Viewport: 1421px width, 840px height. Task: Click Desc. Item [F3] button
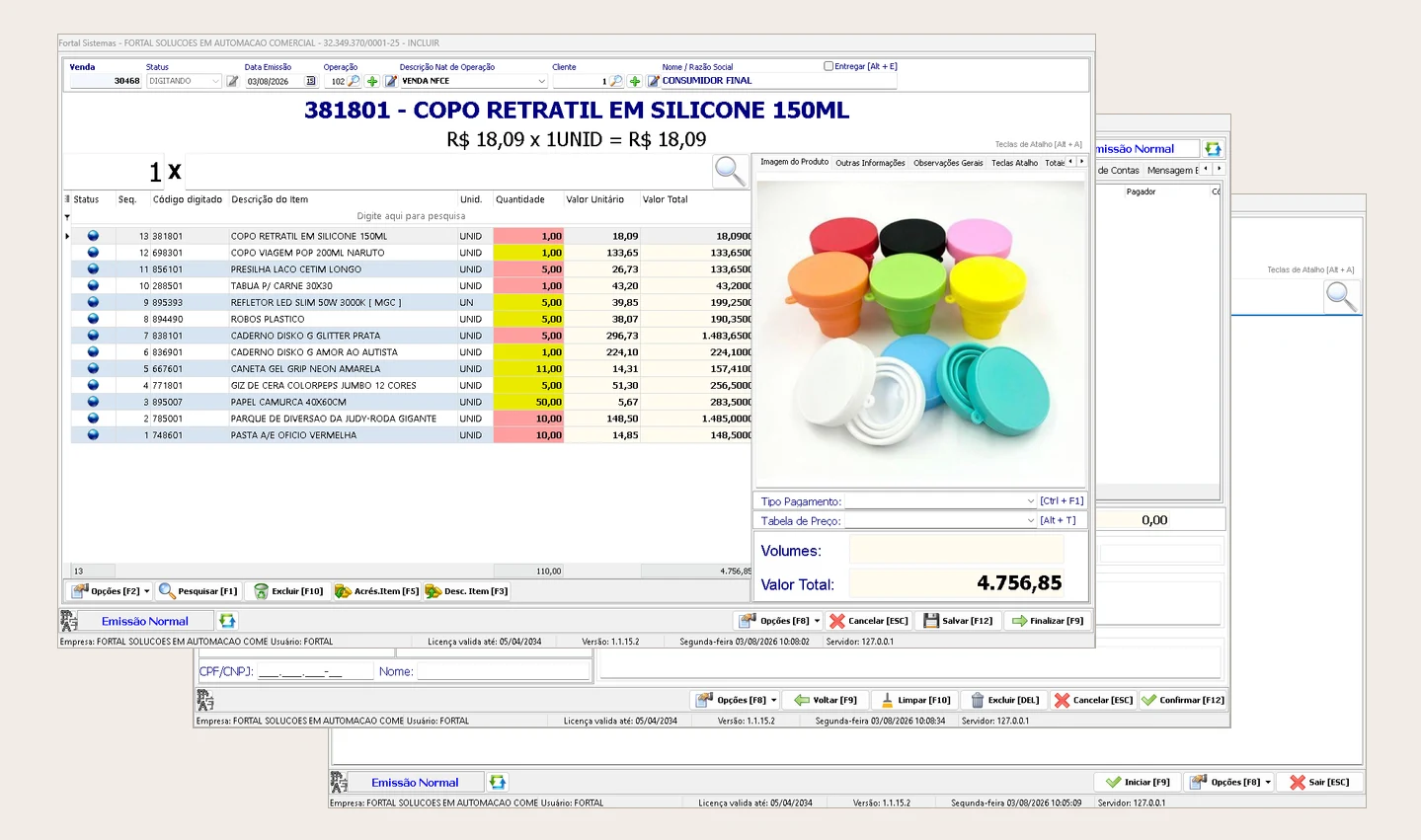[x=466, y=591]
